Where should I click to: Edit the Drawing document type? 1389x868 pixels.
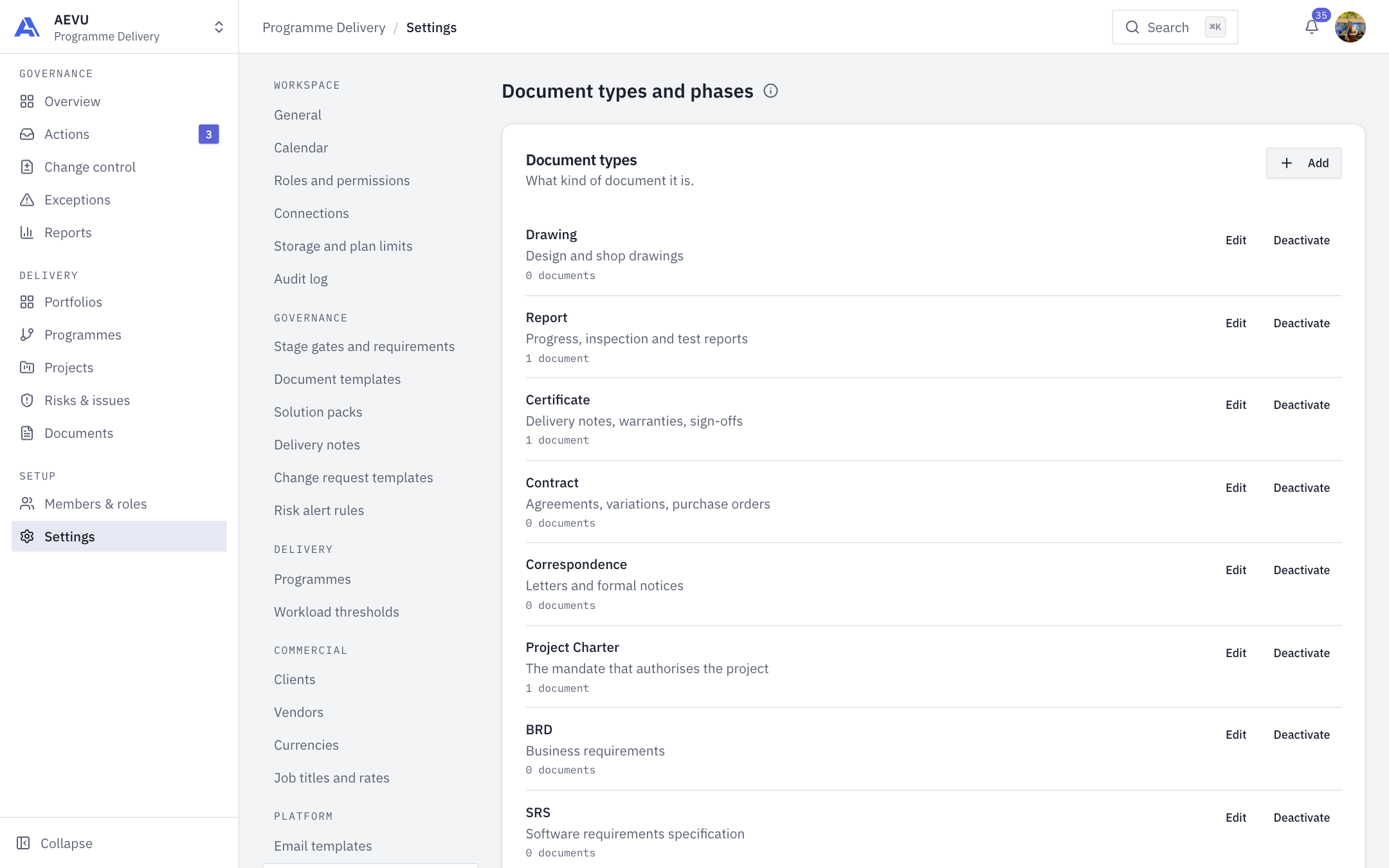[1235, 240]
